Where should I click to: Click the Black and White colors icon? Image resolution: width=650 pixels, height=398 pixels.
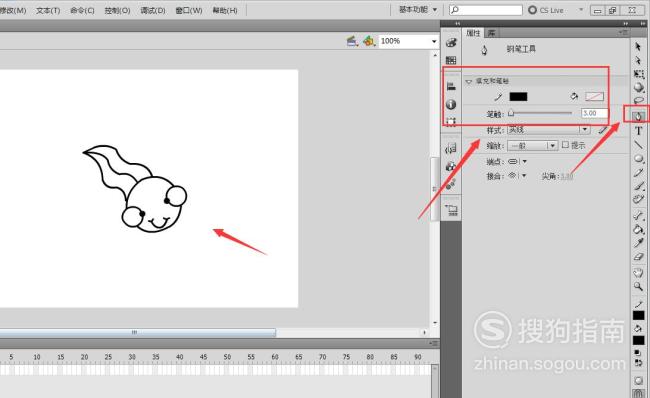pyautogui.click(x=638, y=353)
